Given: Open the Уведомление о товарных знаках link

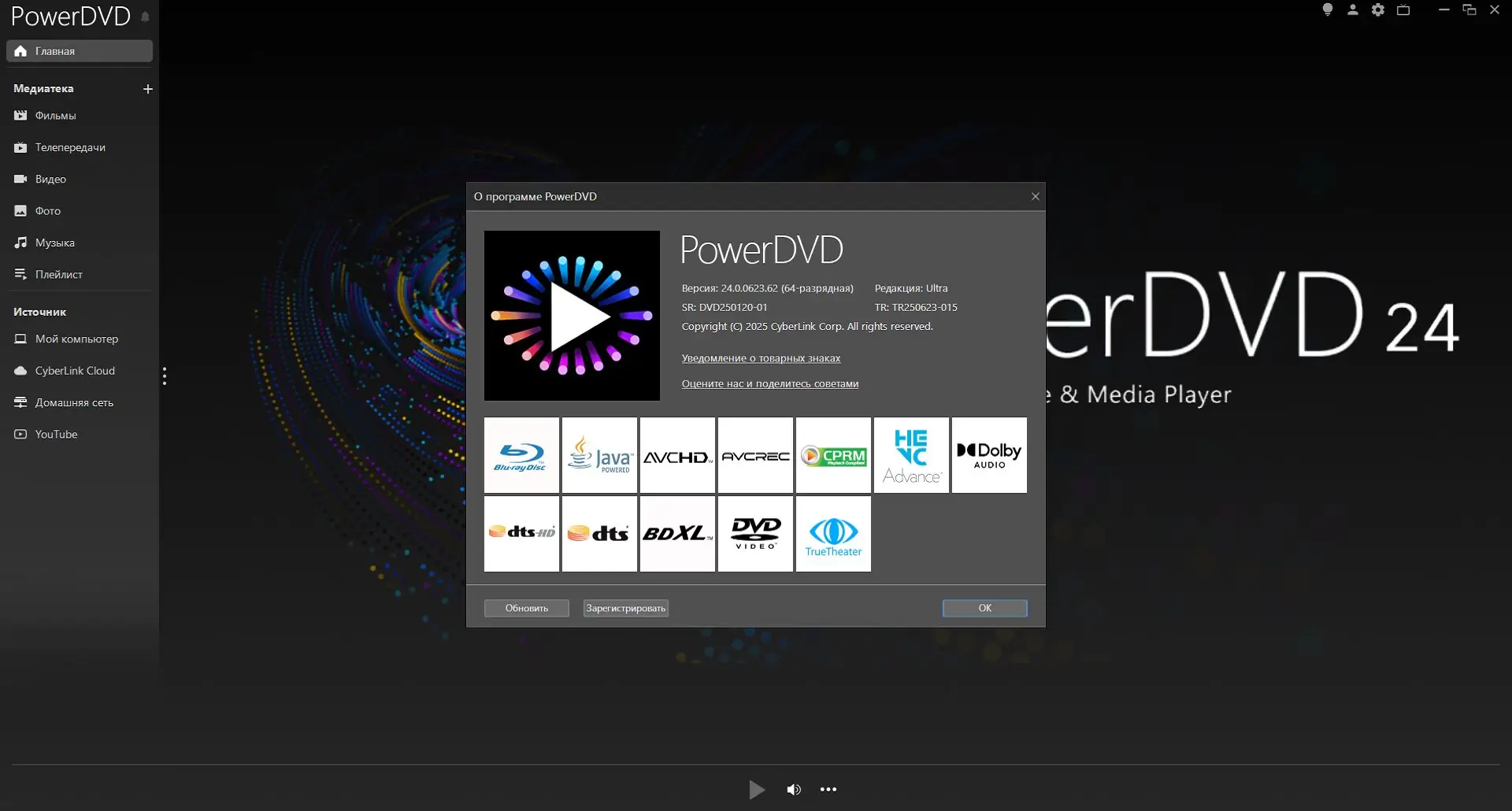Looking at the screenshot, I should click(x=761, y=358).
